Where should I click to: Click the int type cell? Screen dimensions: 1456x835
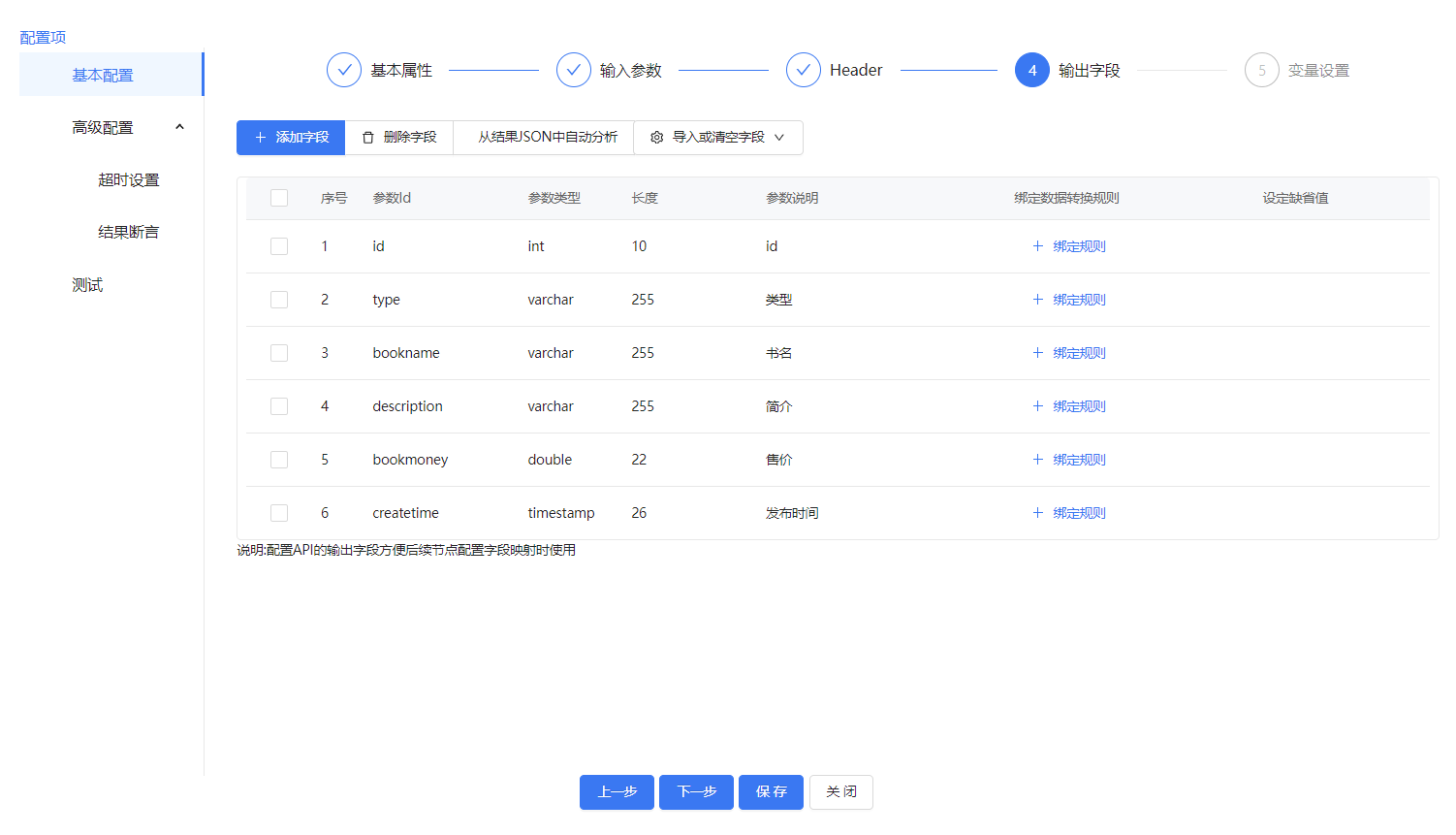(x=536, y=246)
